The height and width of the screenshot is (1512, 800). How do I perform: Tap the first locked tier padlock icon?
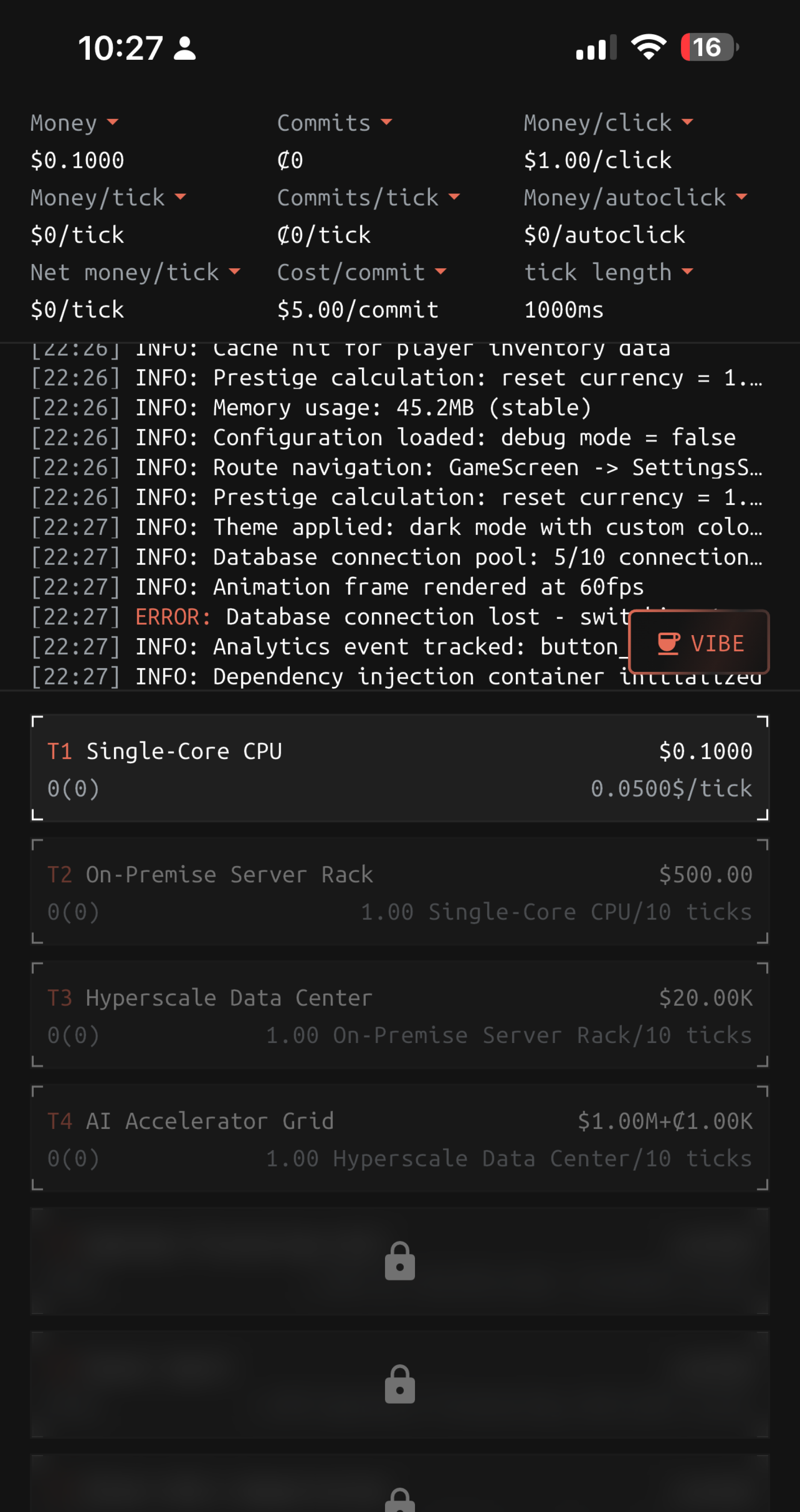[400, 1261]
